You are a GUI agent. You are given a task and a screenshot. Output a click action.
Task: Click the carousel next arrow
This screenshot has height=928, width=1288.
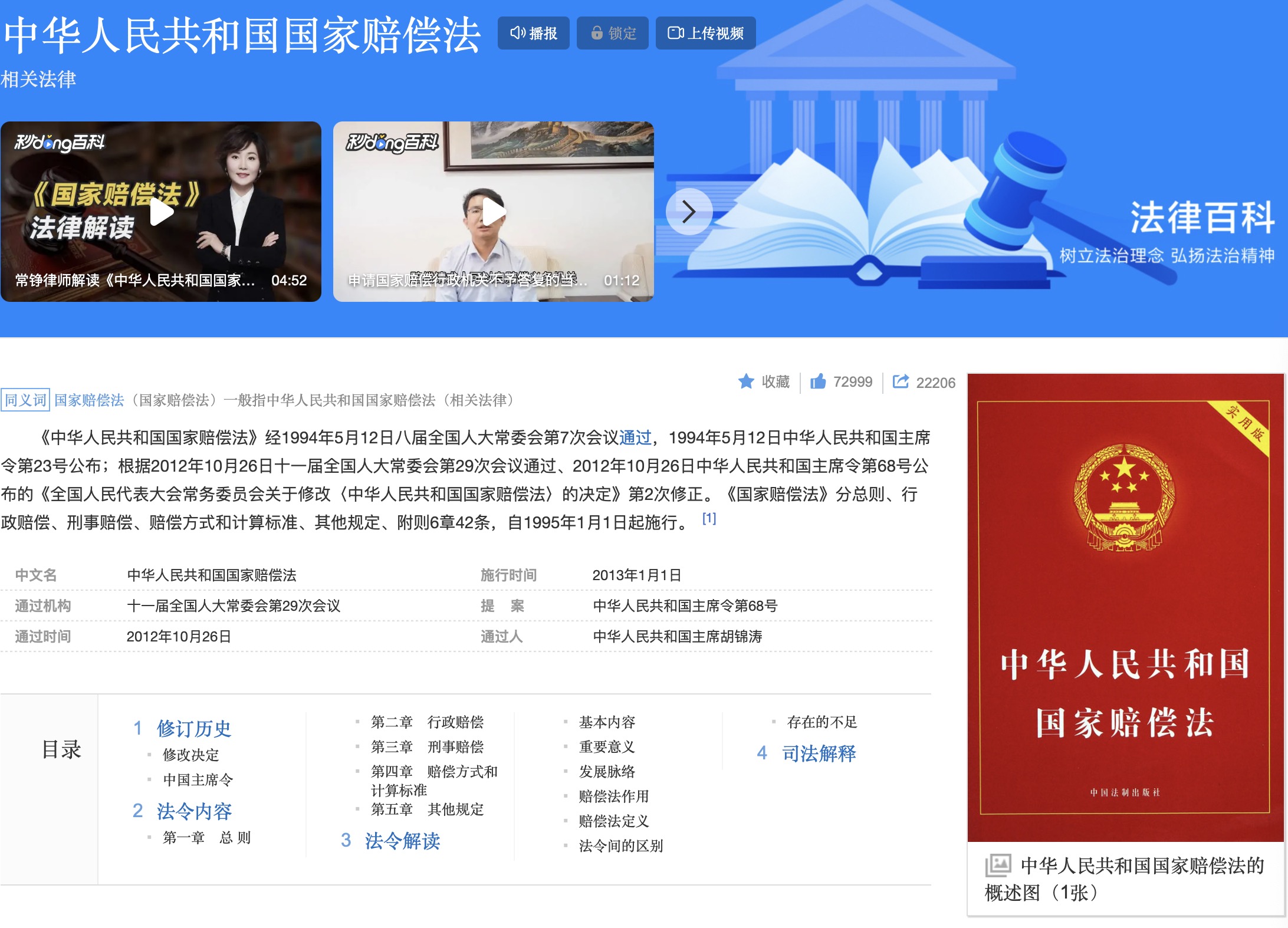(689, 211)
